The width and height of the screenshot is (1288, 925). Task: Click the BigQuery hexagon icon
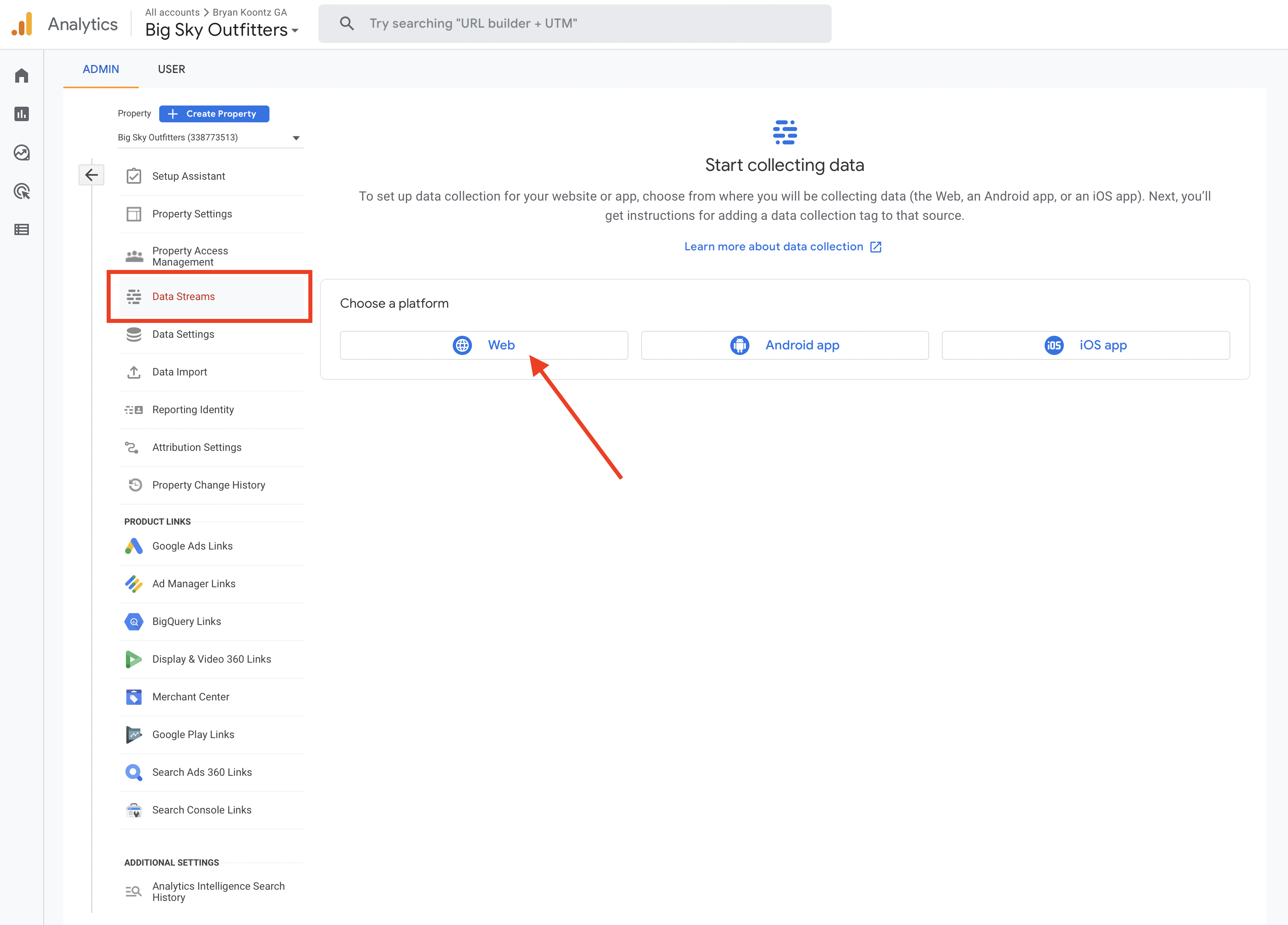point(134,622)
